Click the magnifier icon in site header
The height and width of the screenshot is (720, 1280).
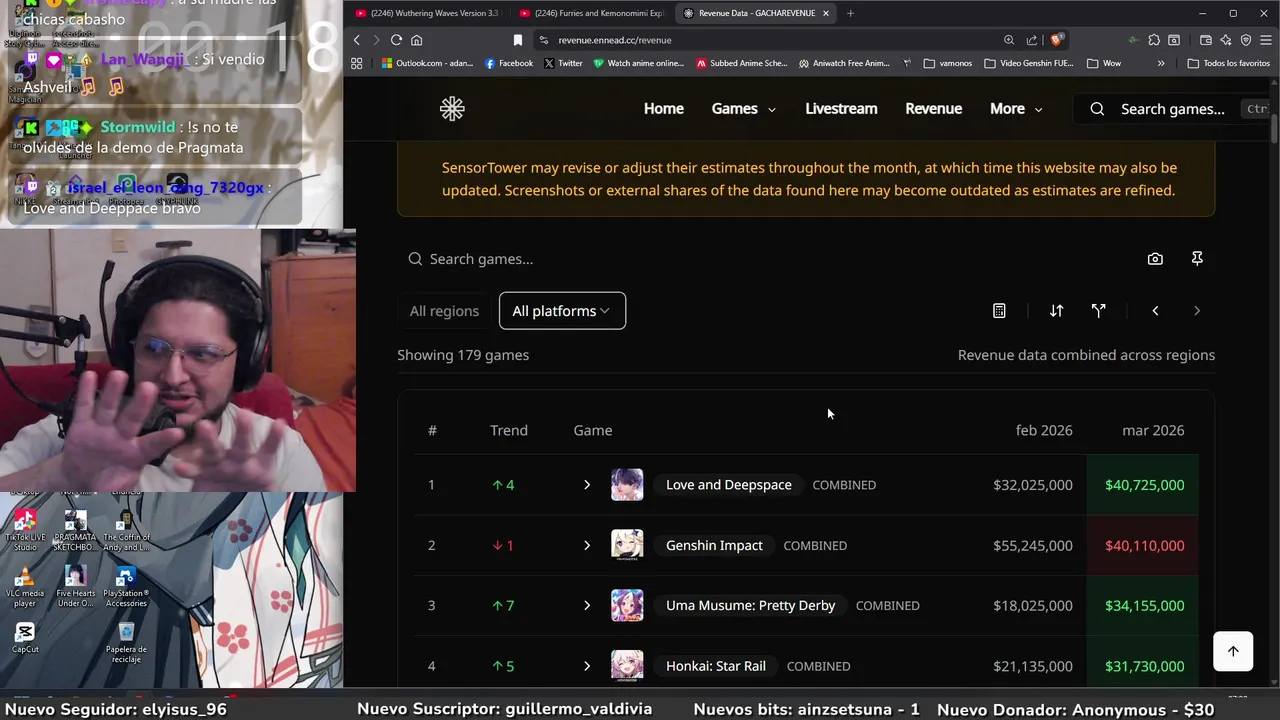pyautogui.click(x=1097, y=109)
